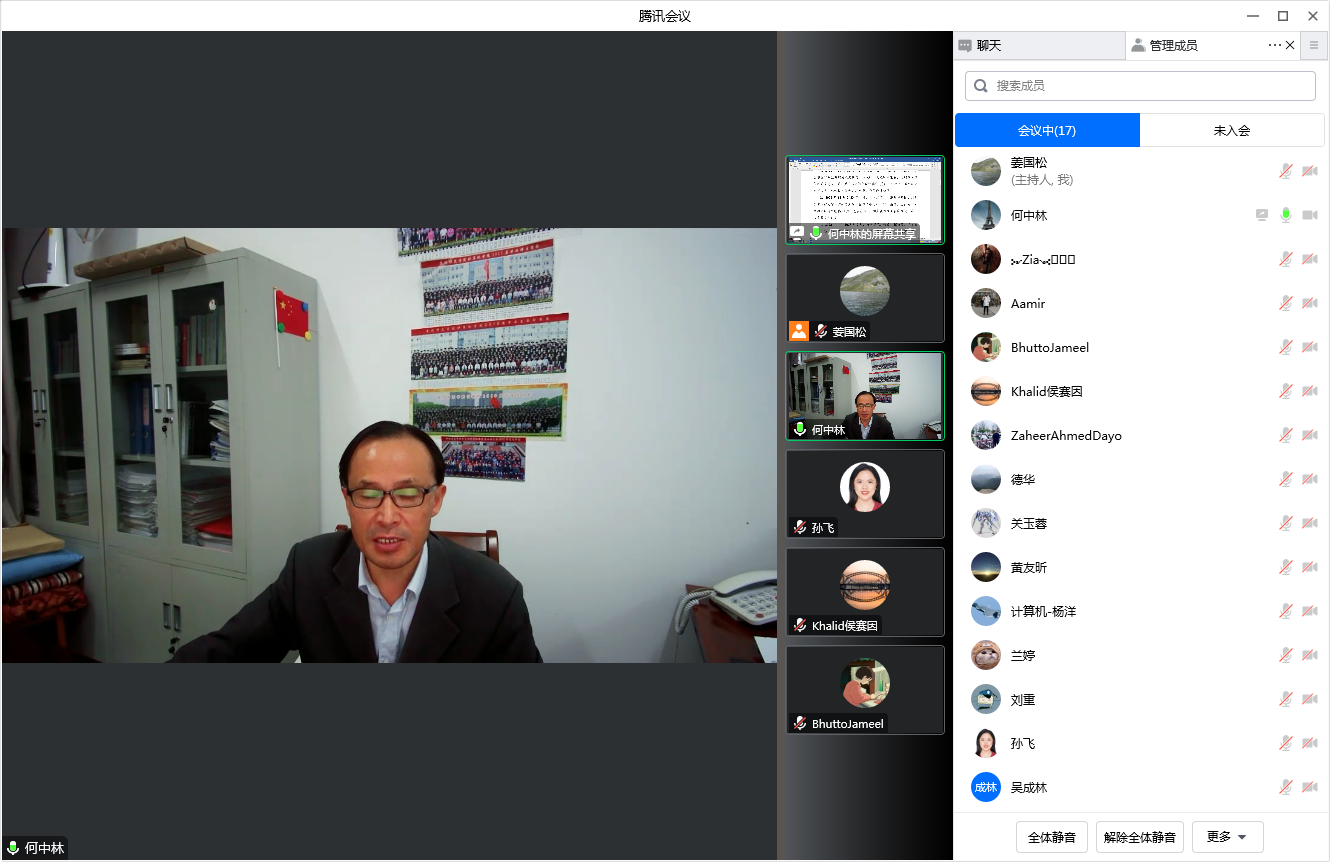This screenshot has height=862, width=1330.
Task: Click the three-dots icon on 管理成员 tab
Action: [x=1274, y=45]
